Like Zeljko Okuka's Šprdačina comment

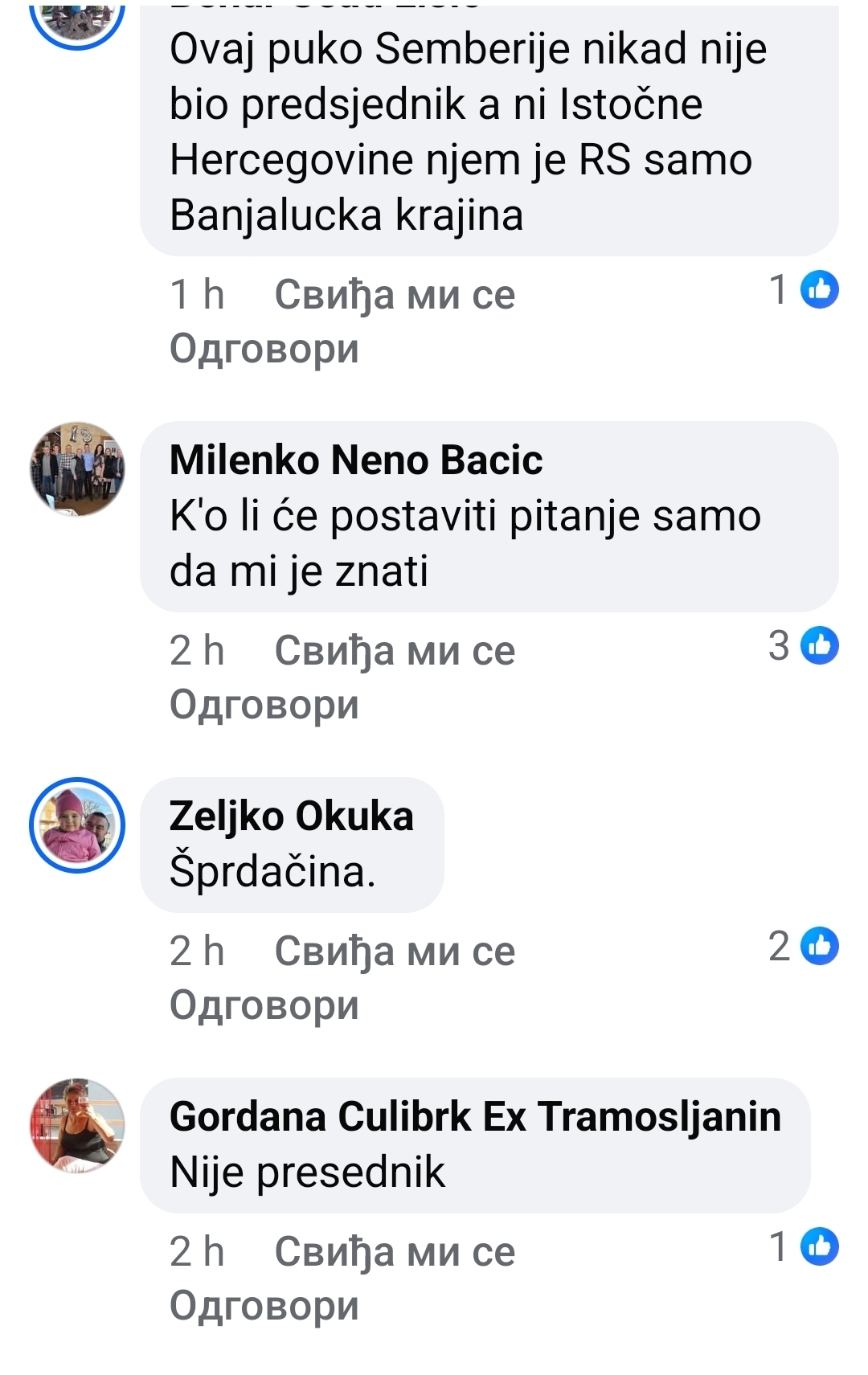[x=395, y=951]
